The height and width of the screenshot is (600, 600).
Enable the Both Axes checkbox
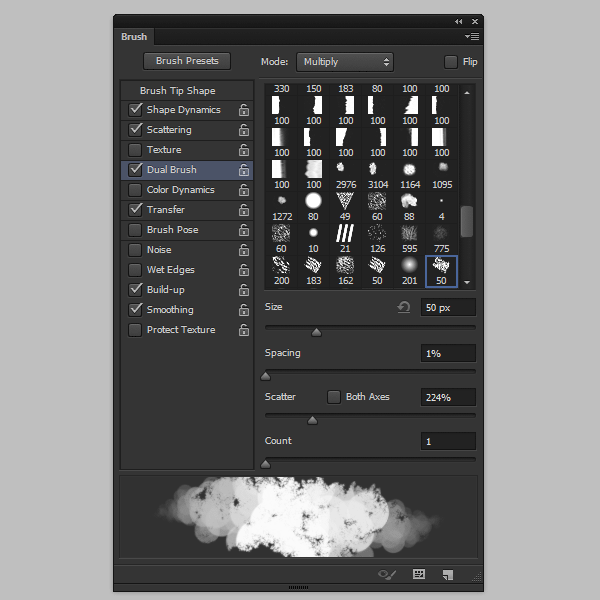[334, 397]
